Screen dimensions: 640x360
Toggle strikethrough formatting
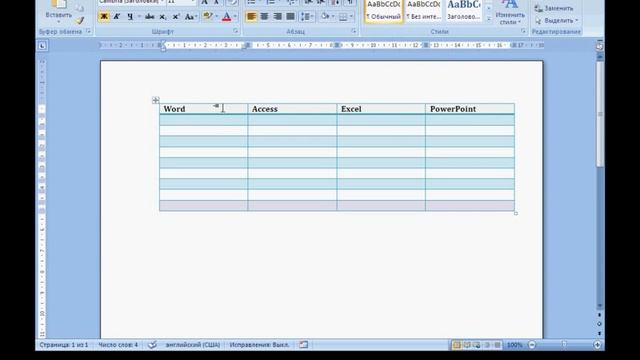[x=150, y=17]
